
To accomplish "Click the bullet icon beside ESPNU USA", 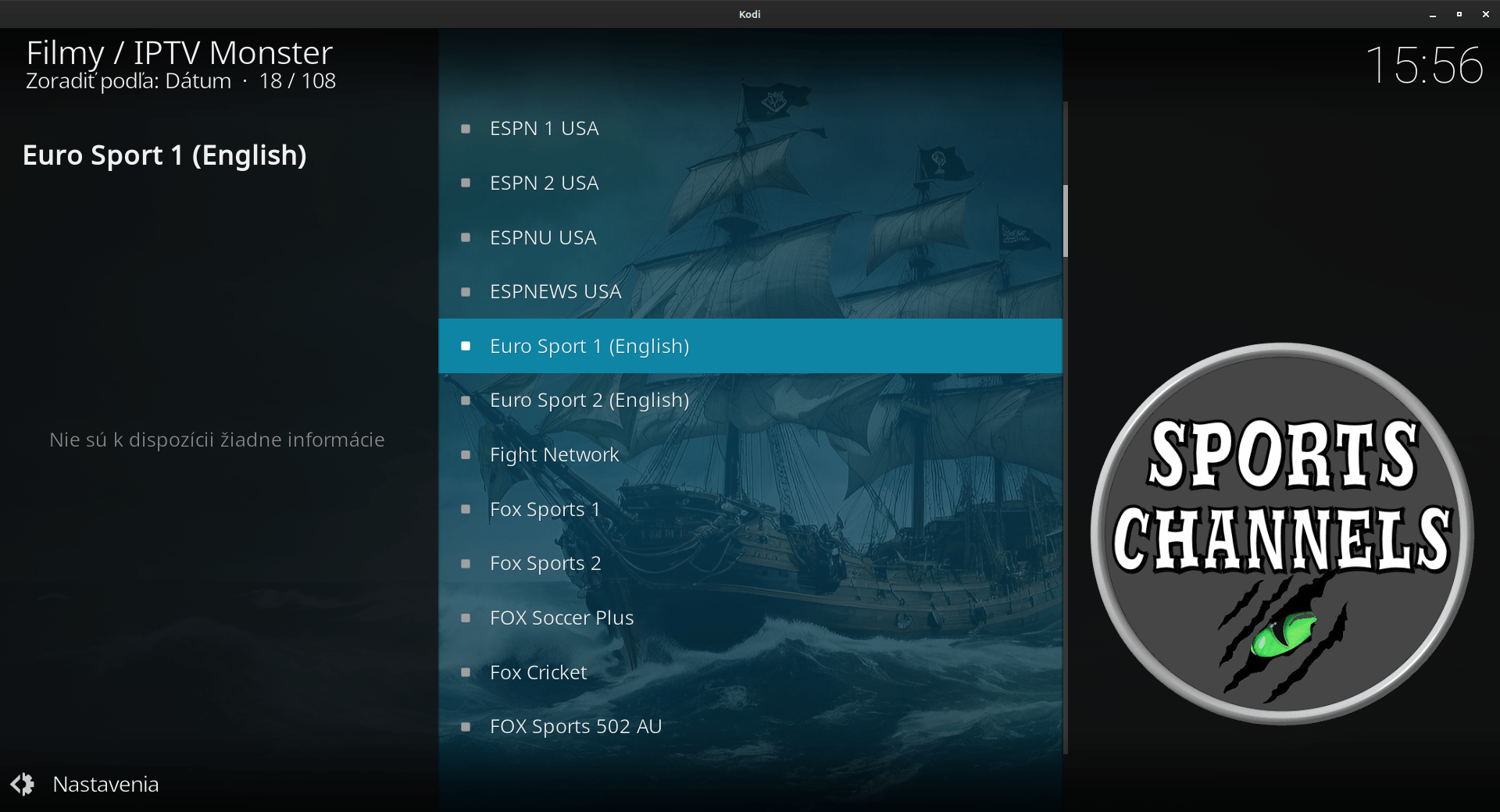I will point(466,237).
